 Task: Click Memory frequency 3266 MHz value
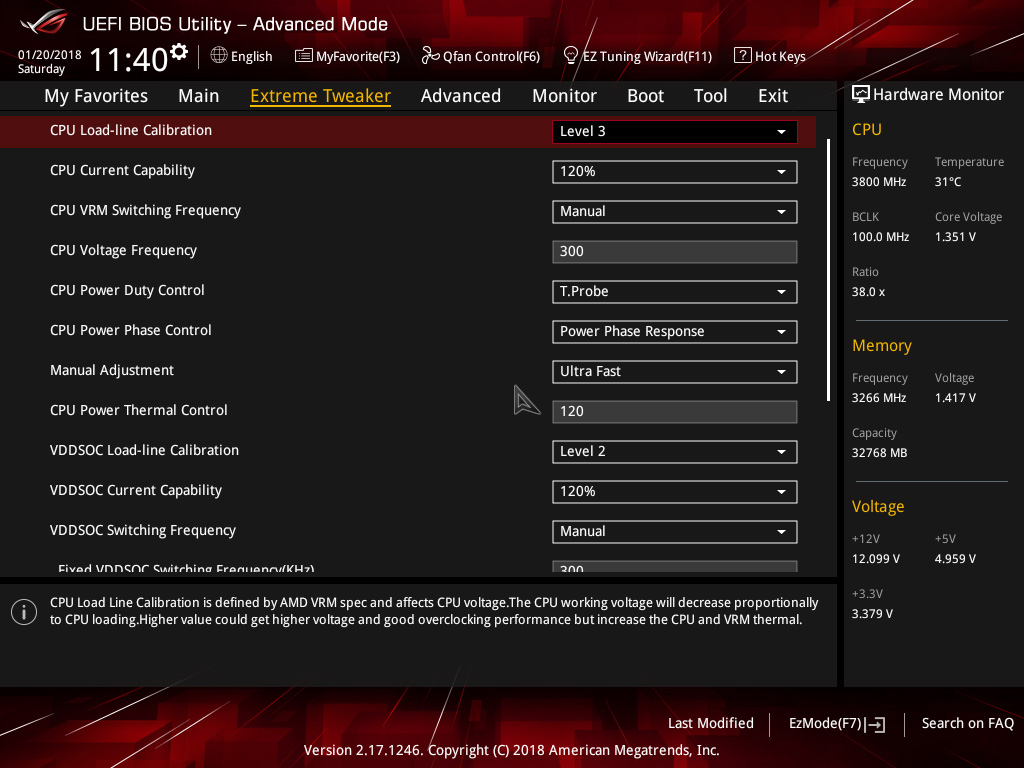pyautogui.click(x=878, y=398)
